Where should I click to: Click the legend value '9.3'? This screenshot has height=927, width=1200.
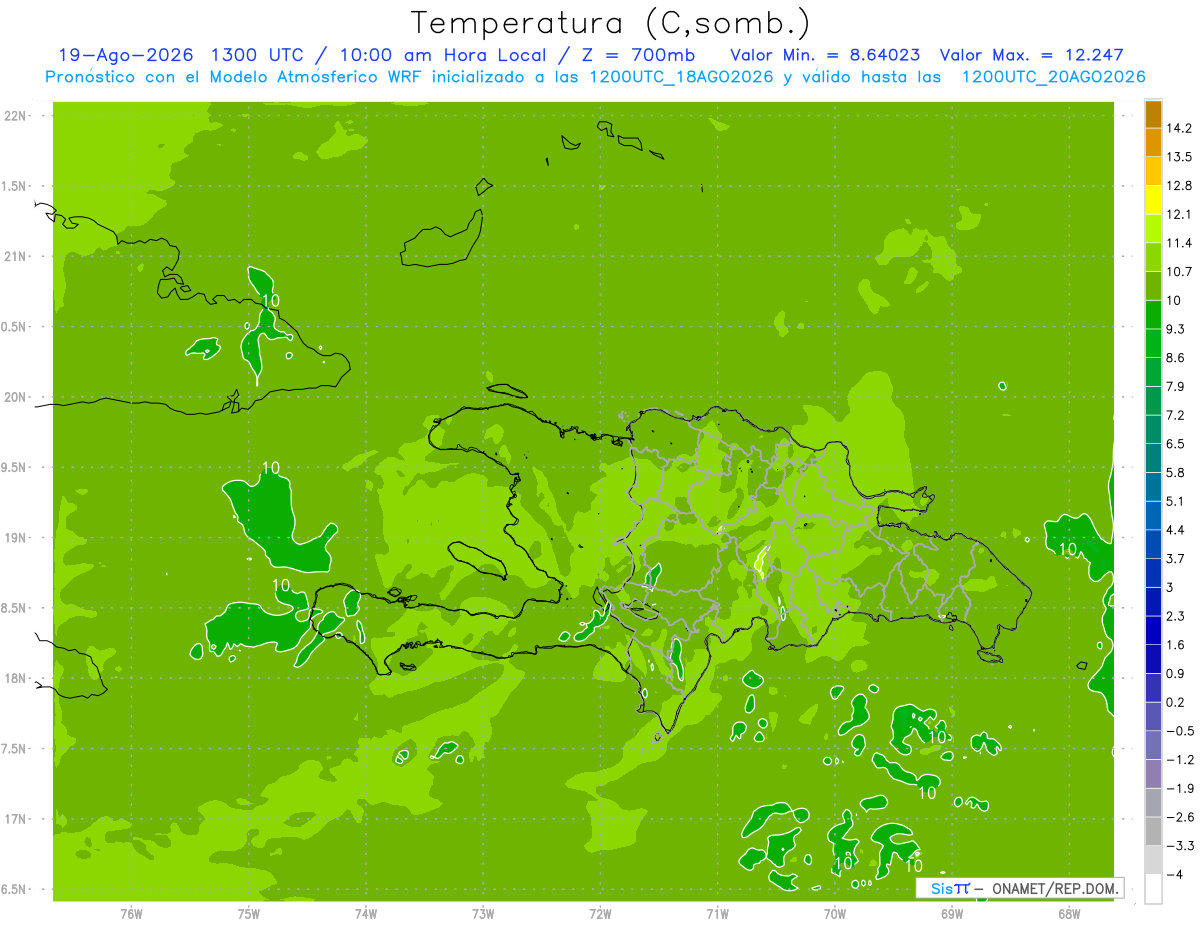[1175, 329]
